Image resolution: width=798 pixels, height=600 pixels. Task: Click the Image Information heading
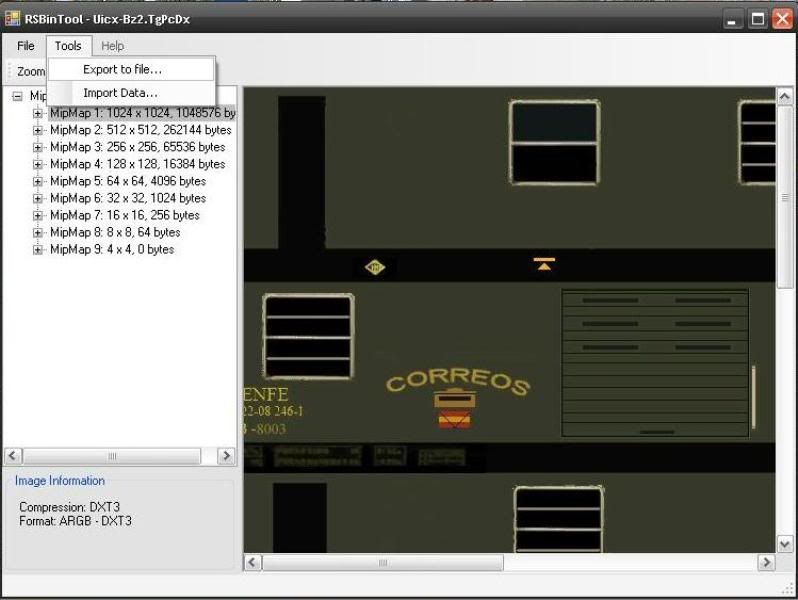pos(60,481)
